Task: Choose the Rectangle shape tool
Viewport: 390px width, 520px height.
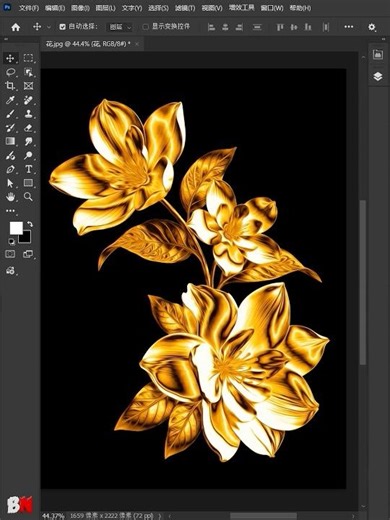Action: [x=28, y=183]
